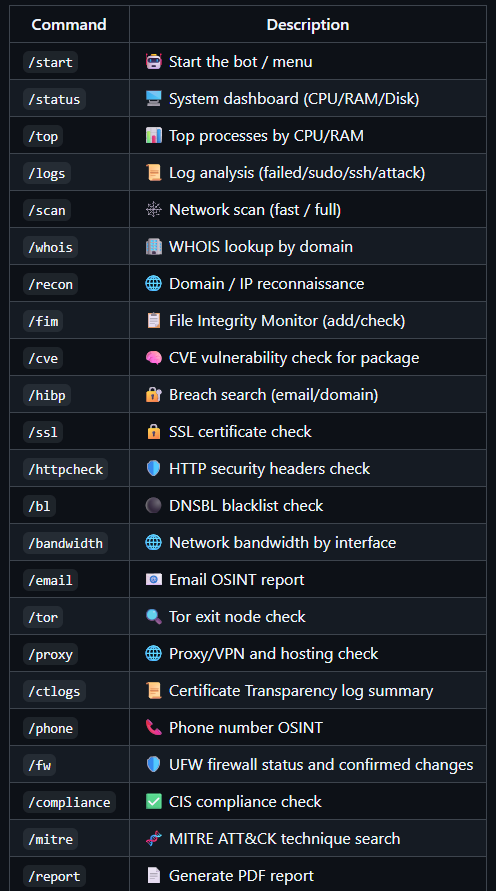
Task: Click the black circle emoji for DNSBL blacklist
Action: 153,505
